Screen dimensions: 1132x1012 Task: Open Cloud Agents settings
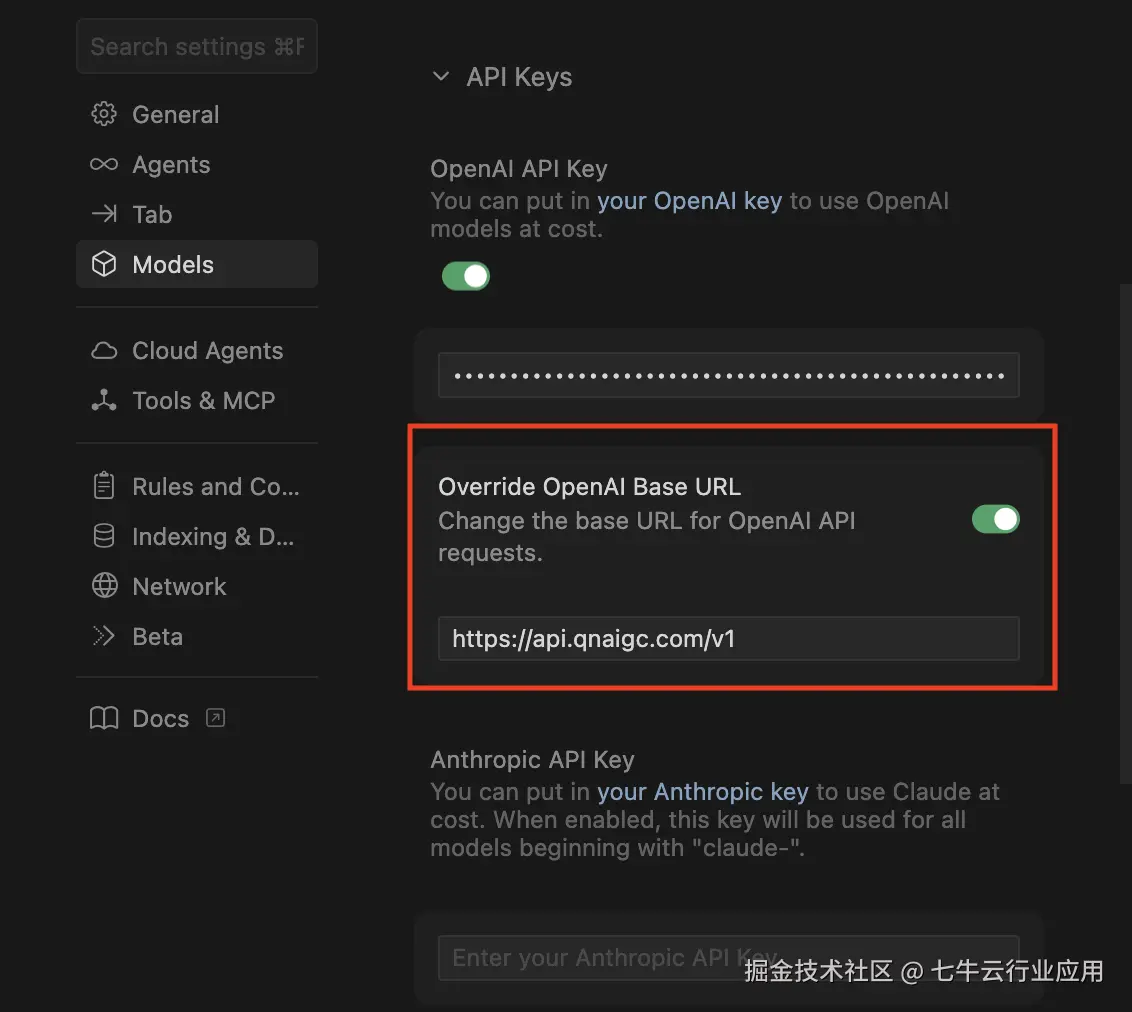(x=196, y=351)
